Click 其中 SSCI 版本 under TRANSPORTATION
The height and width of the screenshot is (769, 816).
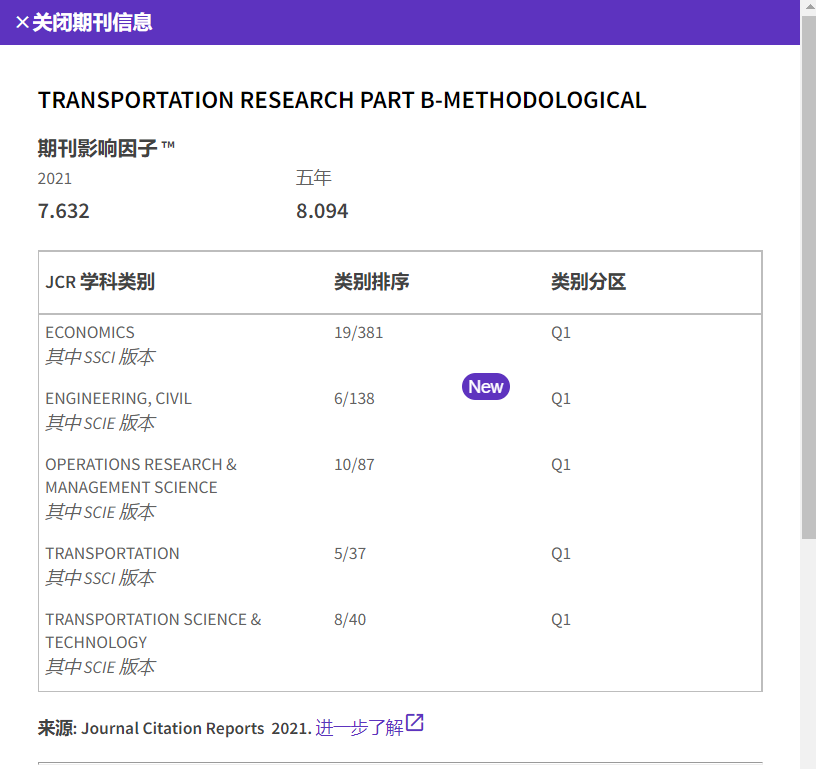[x=100, y=578]
